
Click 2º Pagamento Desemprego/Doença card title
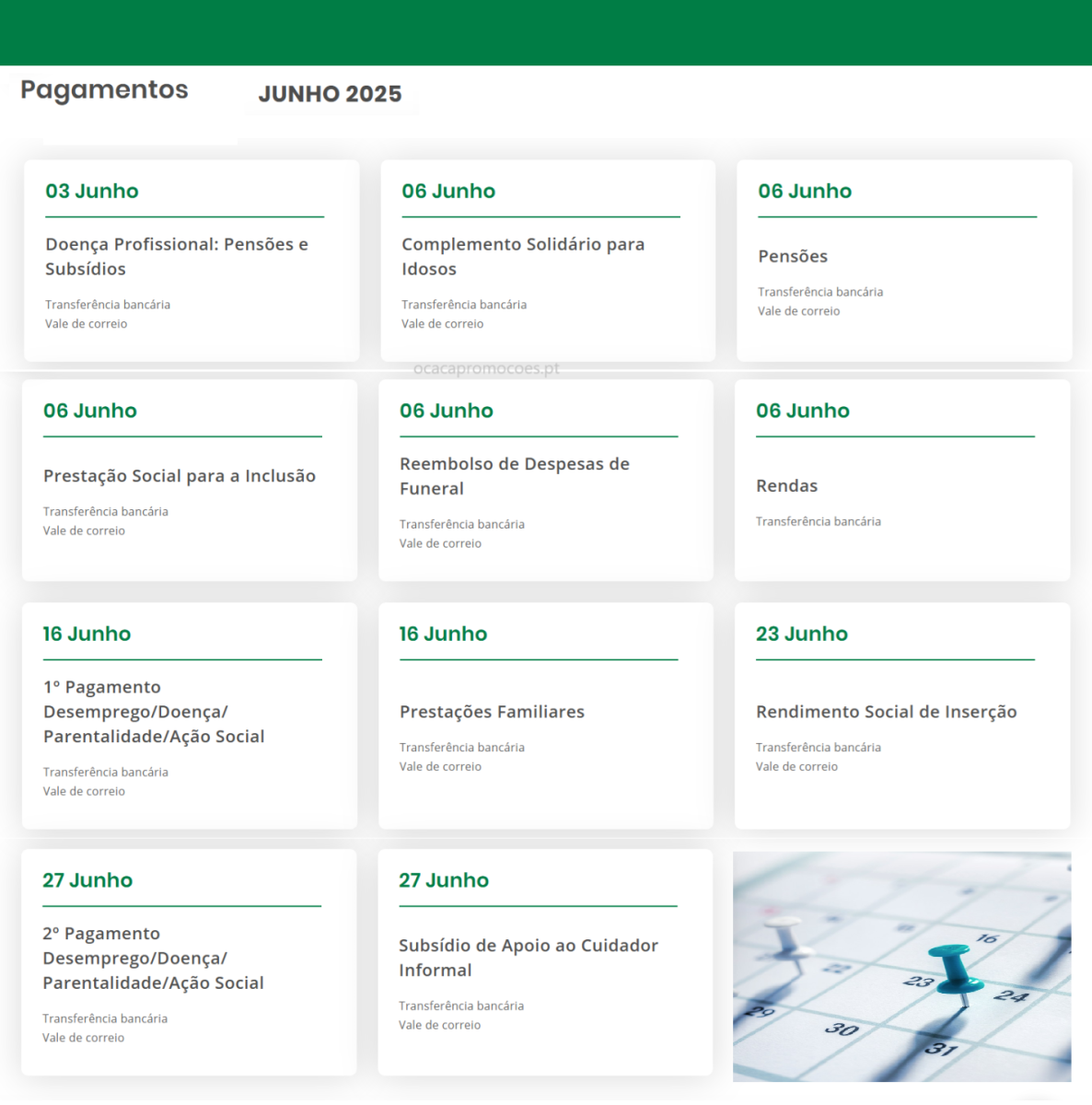(153, 958)
